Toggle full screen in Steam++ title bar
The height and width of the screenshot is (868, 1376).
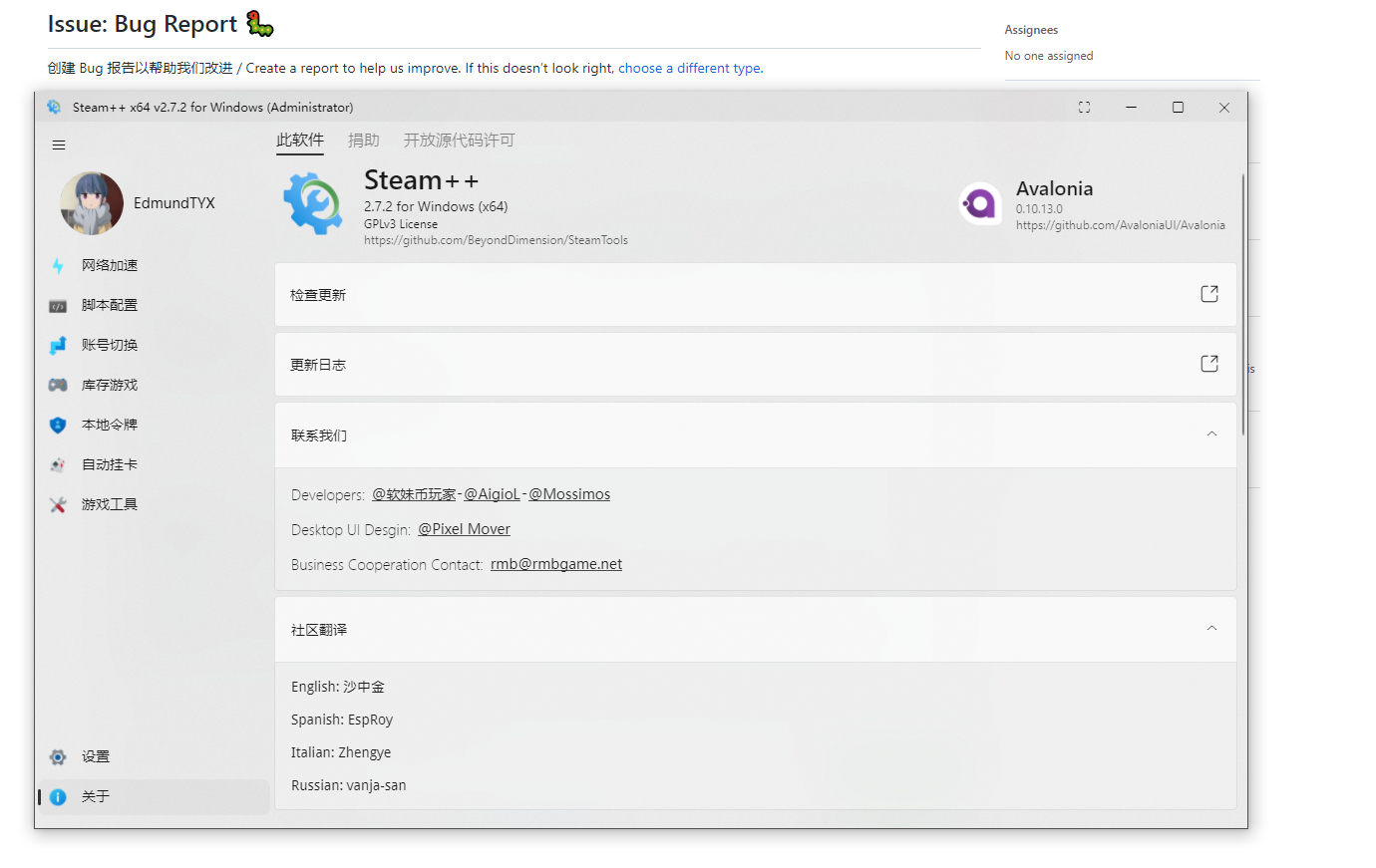1084,108
